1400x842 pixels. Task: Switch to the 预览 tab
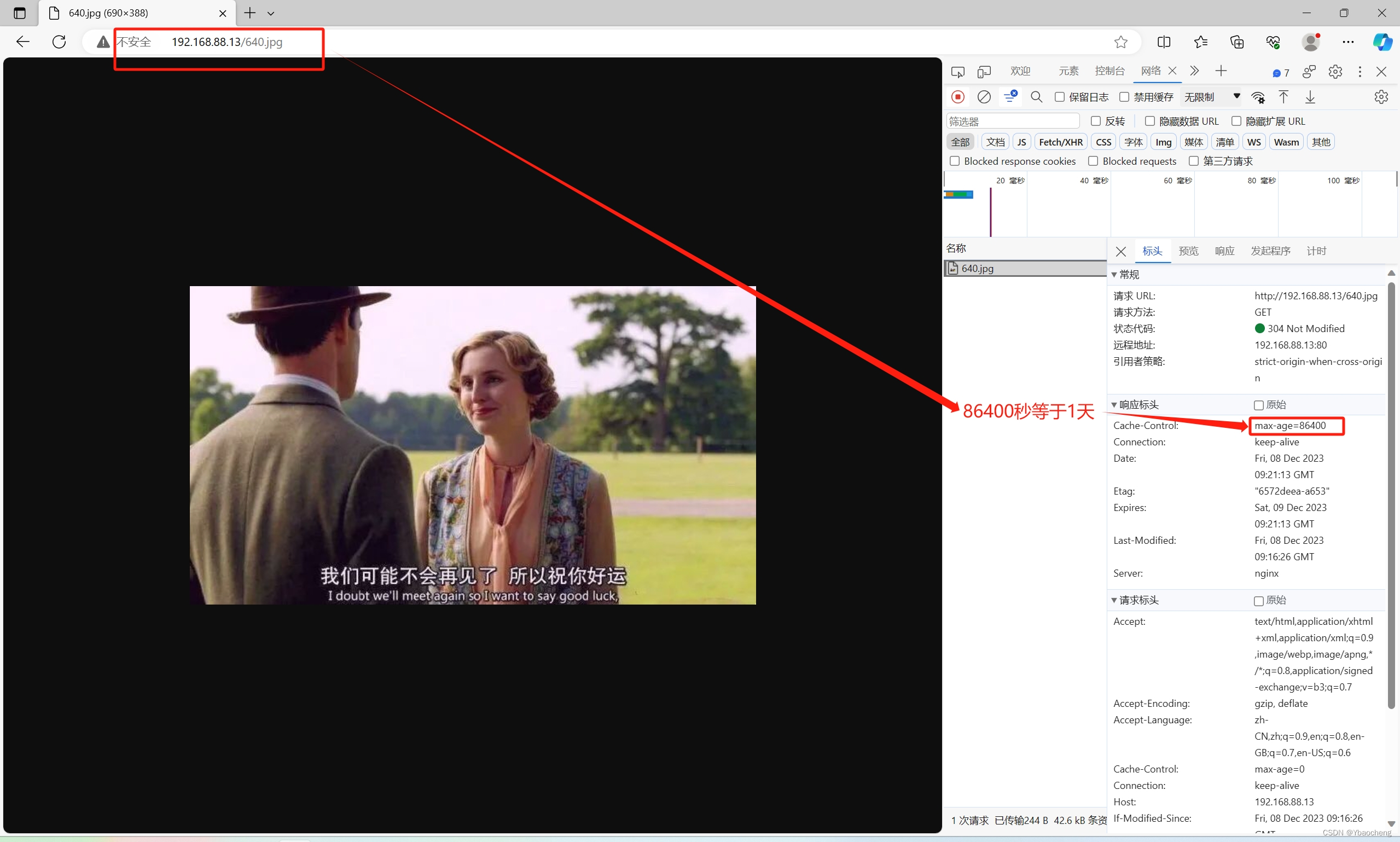coord(1188,251)
